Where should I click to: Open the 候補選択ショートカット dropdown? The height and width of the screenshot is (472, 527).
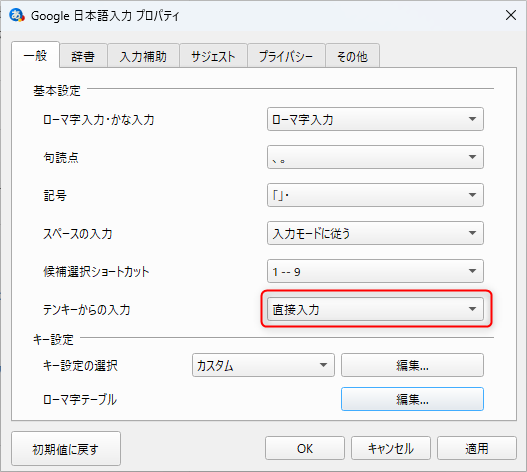click(x=375, y=271)
